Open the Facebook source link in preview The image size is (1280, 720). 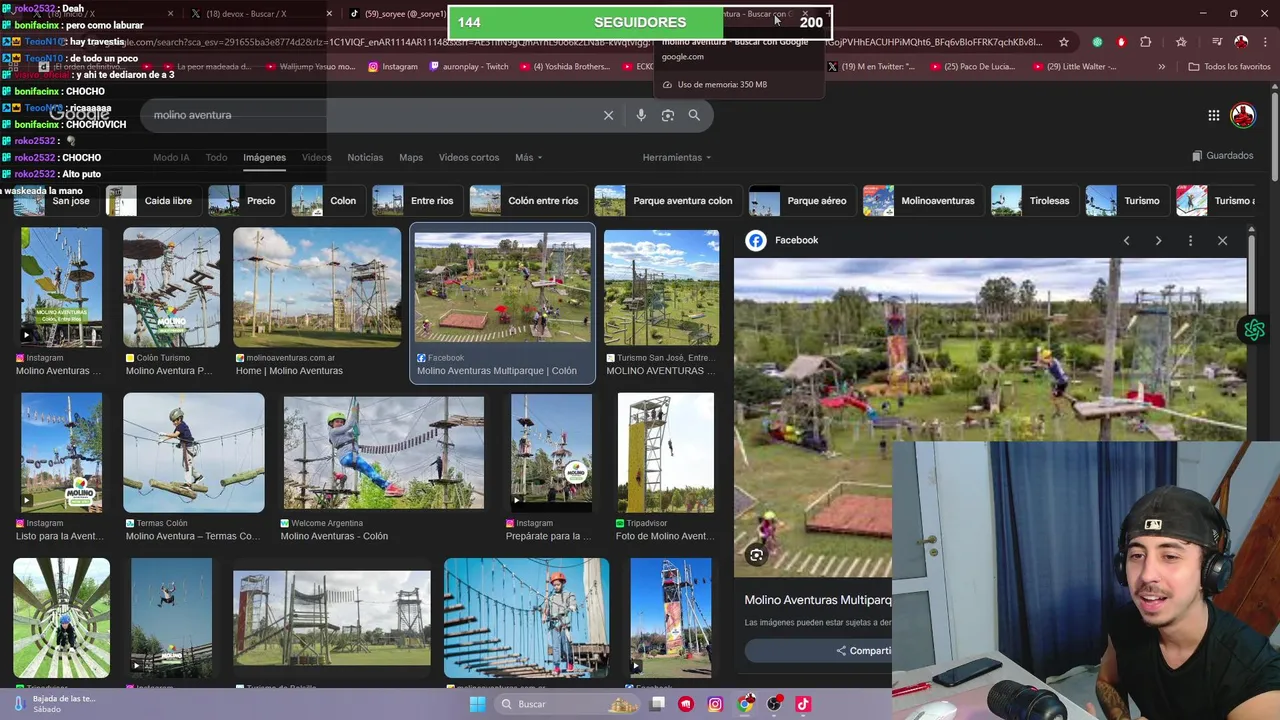[784, 240]
